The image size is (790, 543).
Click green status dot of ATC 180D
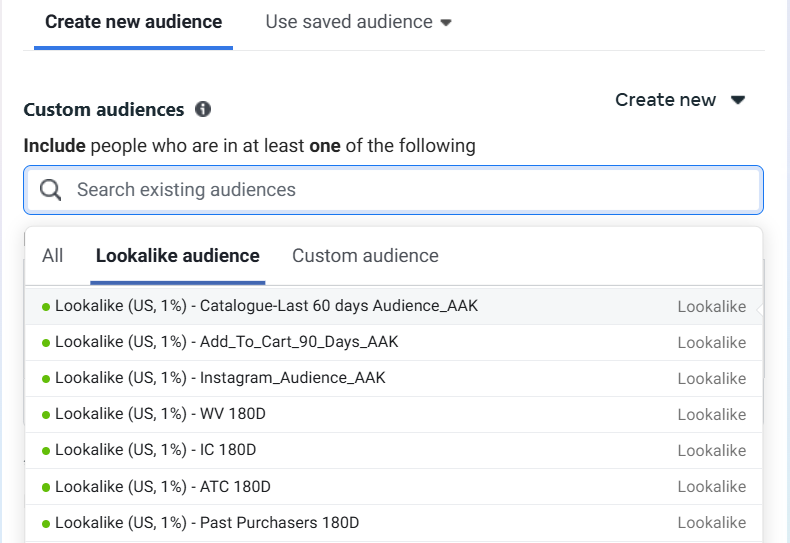[46, 487]
